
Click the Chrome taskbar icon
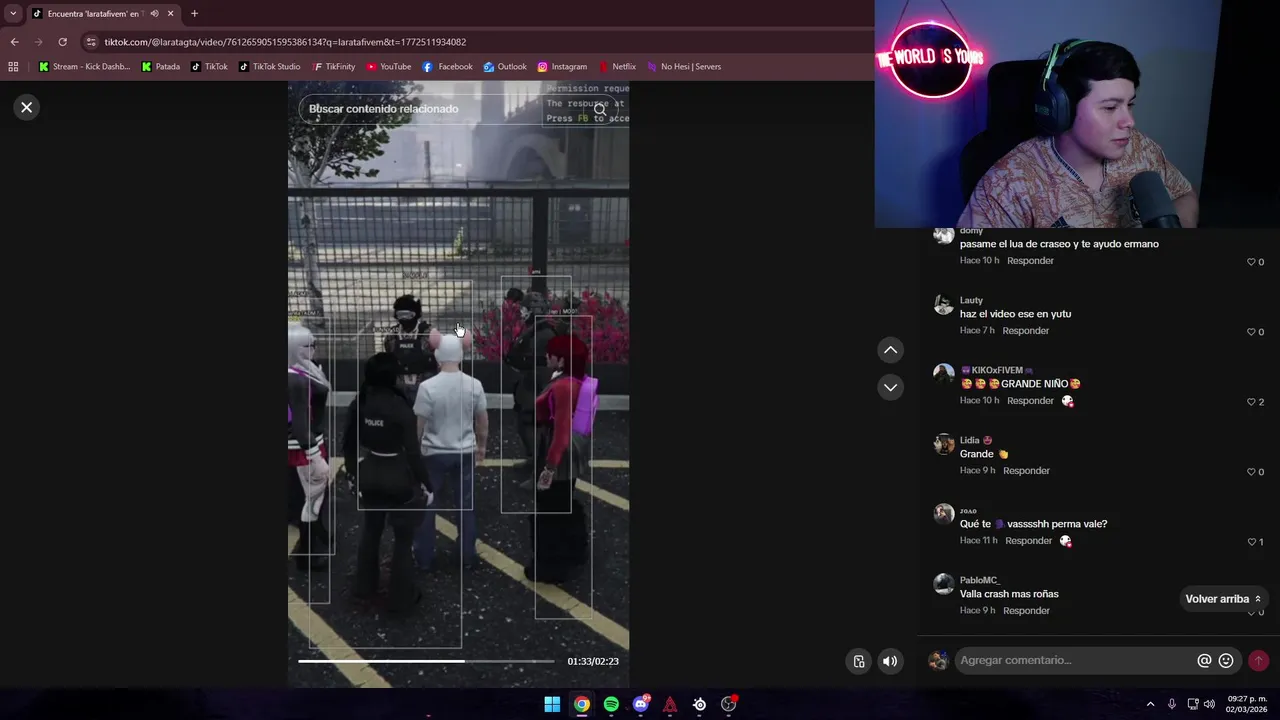click(581, 704)
